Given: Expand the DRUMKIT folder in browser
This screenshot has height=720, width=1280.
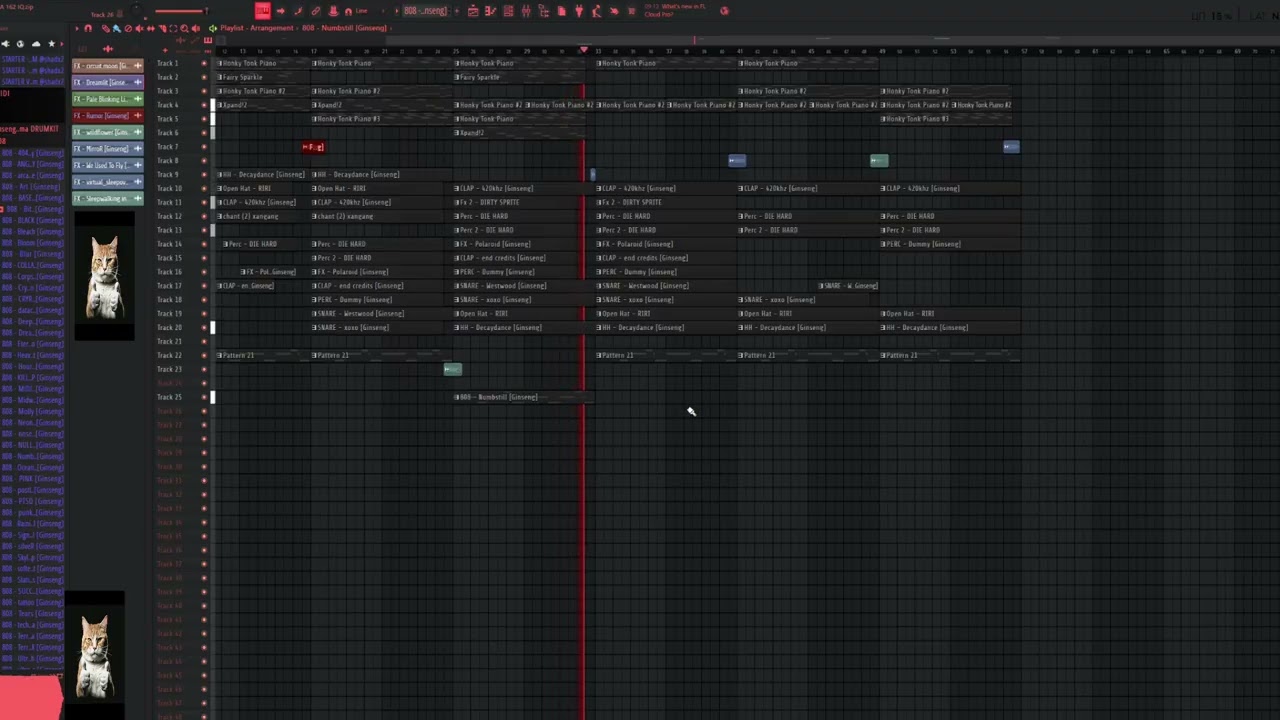Looking at the screenshot, I should [x=30, y=129].
